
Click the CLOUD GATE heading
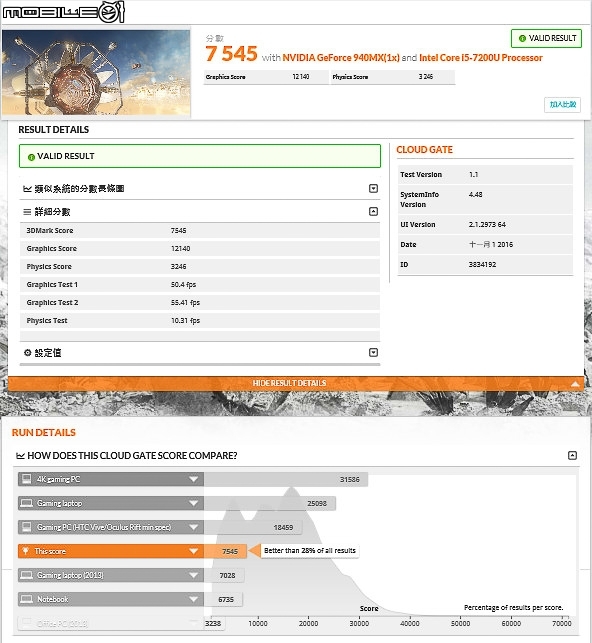click(424, 150)
